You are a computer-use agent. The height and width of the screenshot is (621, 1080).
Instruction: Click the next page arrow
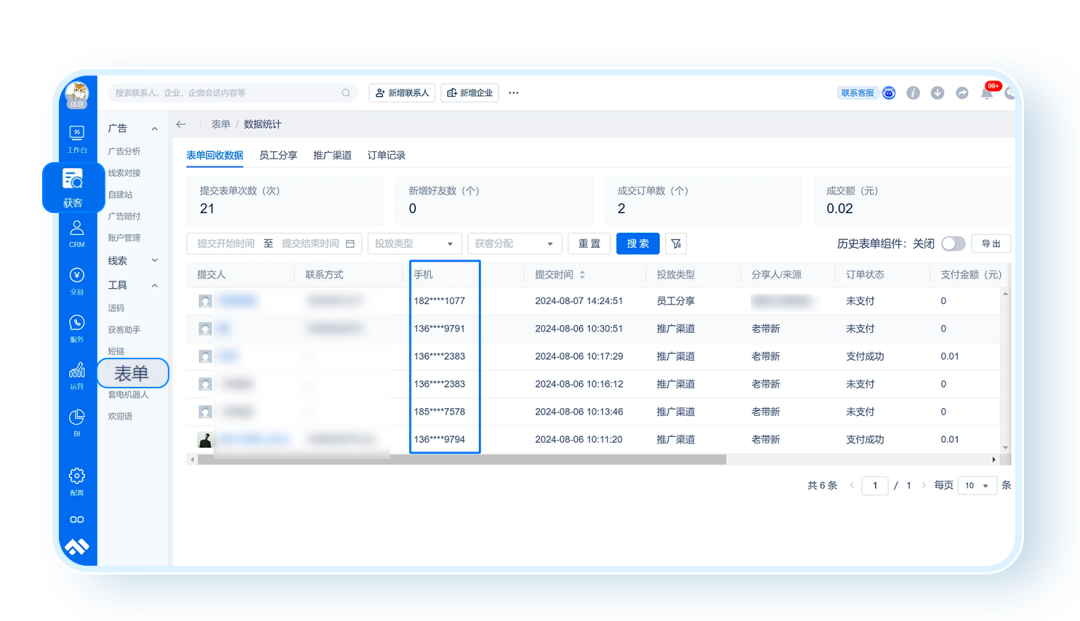[x=924, y=485]
